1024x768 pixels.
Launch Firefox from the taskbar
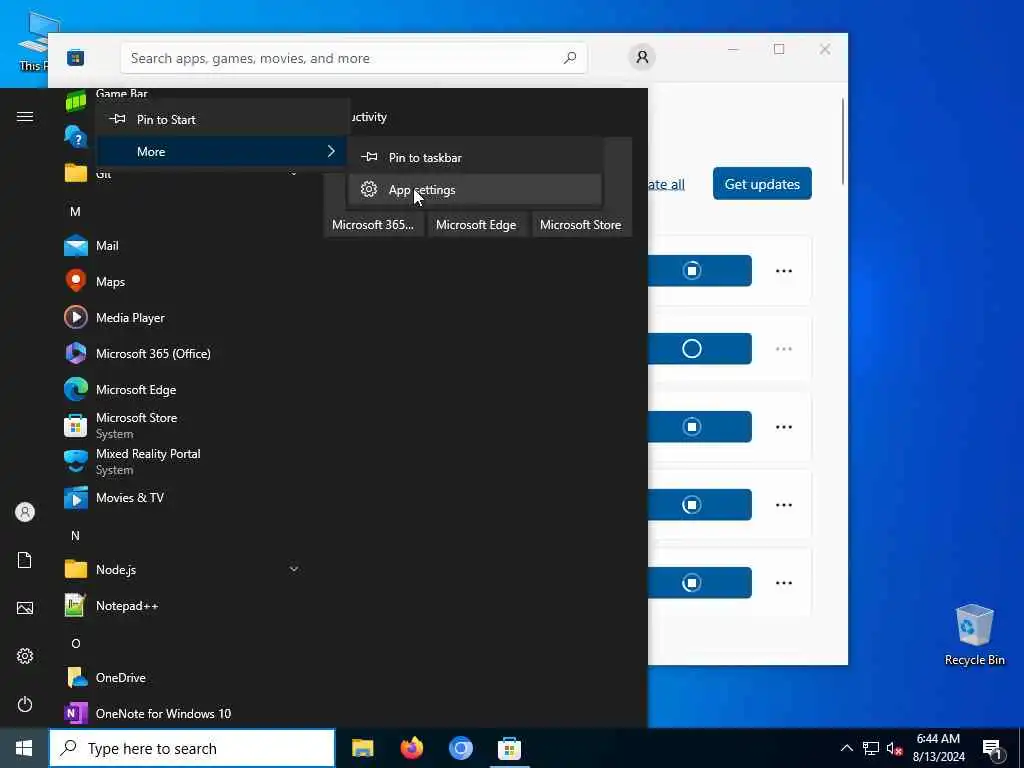[x=411, y=748]
